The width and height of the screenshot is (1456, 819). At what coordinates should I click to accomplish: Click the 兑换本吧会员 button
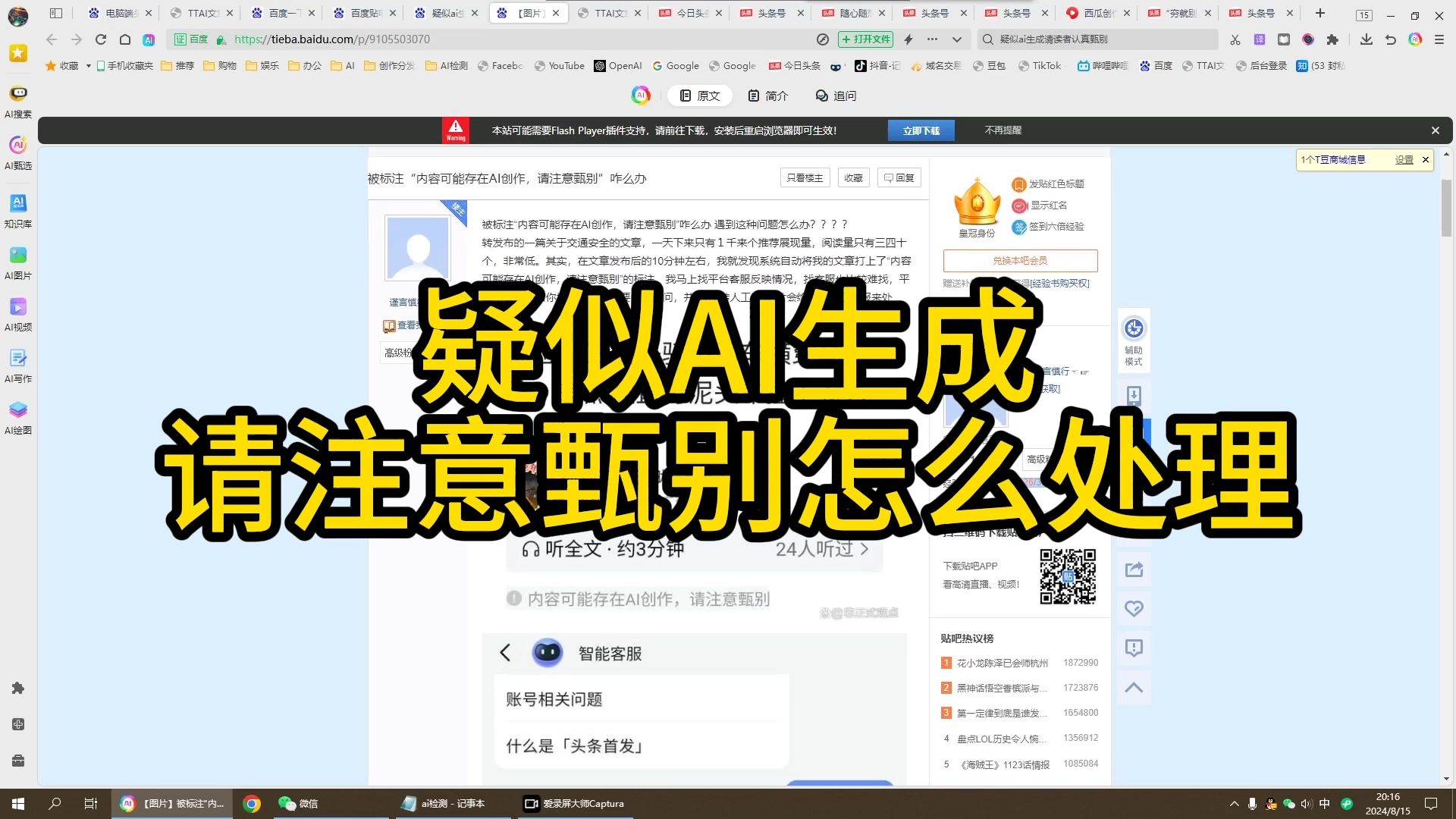click(x=1019, y=260)
